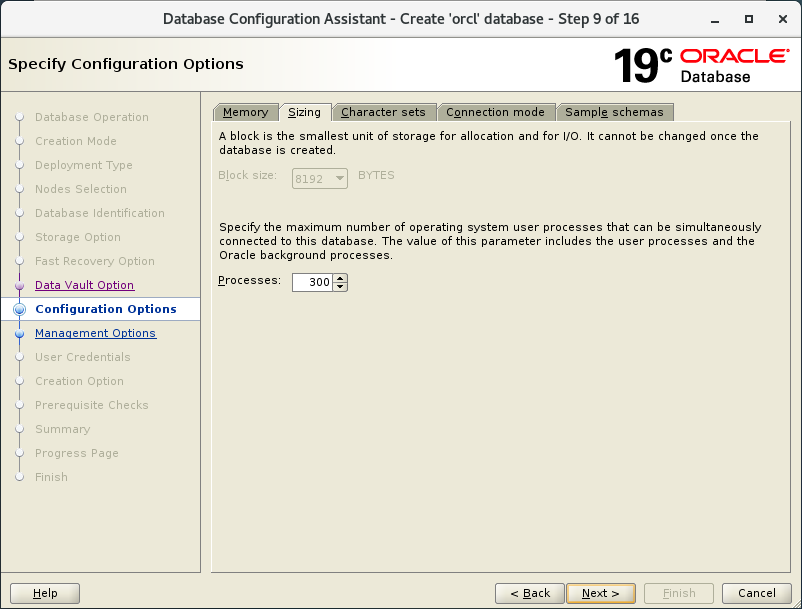Image resolution: width=802 pixels, height=609 pixels.
Task: Decrement Processes using the down spinner arrow
Action: tap(339, 287)
